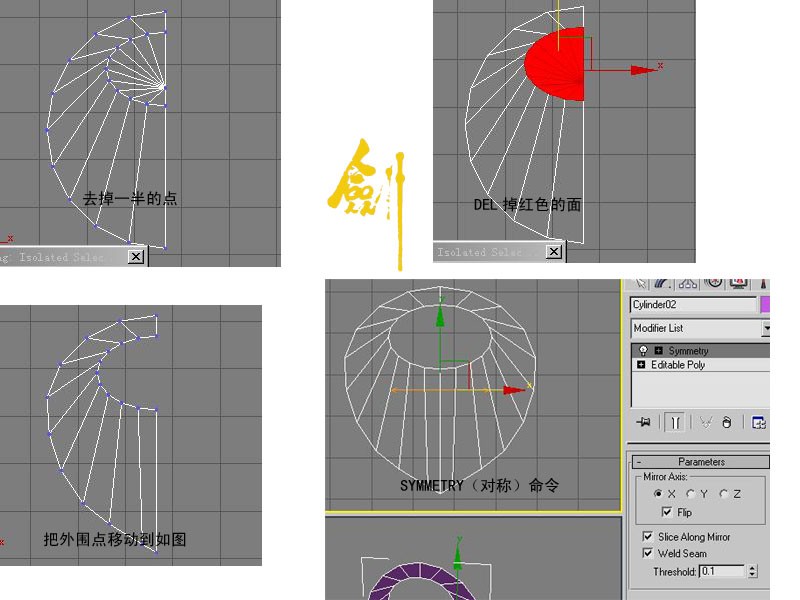800x600 pixels.
Task: Collapse the Parameters rollout
Action: click(x=701, y=462)
